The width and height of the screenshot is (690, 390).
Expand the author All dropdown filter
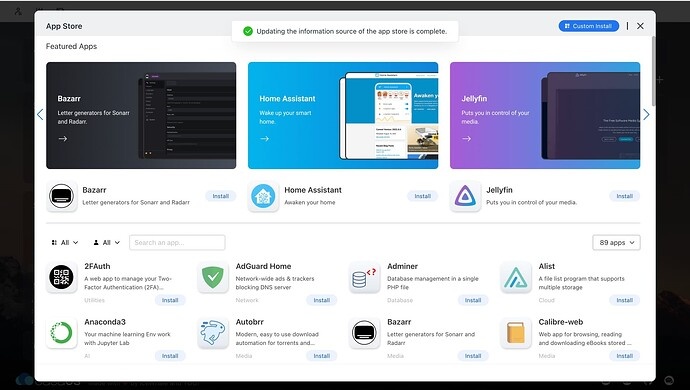click(x=106, y=243)
